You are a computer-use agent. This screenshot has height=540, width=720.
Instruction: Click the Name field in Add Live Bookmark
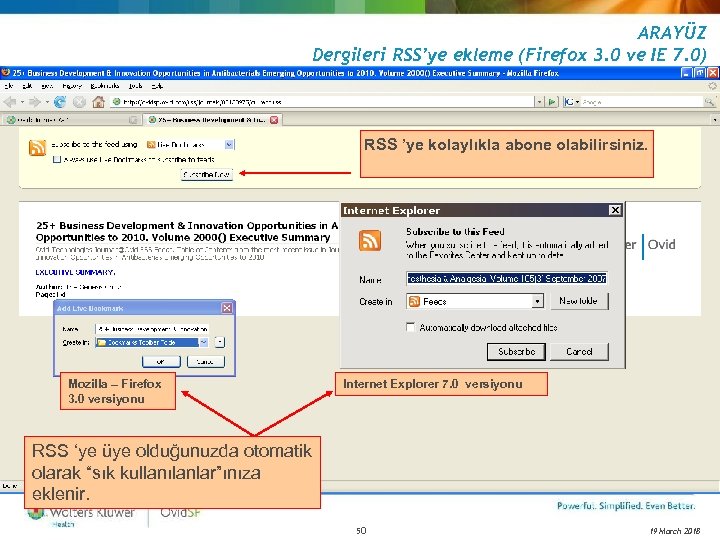(x=152, y=329)
